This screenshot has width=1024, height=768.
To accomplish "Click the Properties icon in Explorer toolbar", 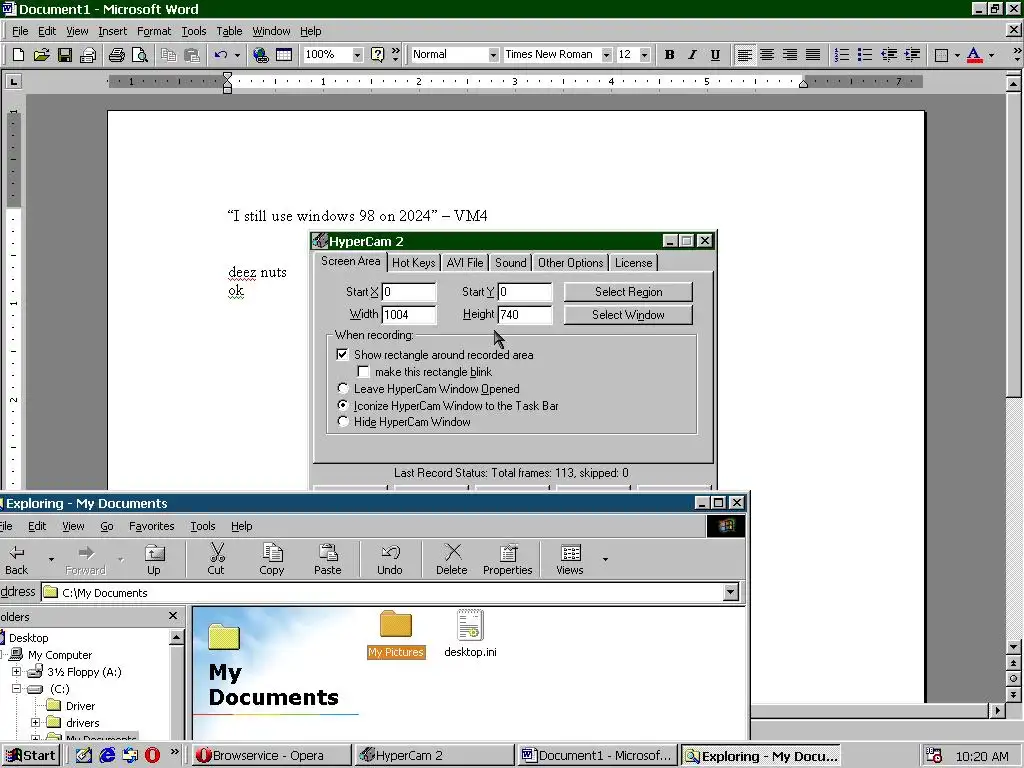I will 507,559.
